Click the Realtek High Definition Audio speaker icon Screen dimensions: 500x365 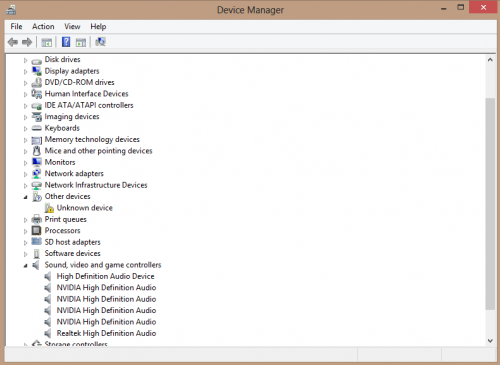coord(48,333)
